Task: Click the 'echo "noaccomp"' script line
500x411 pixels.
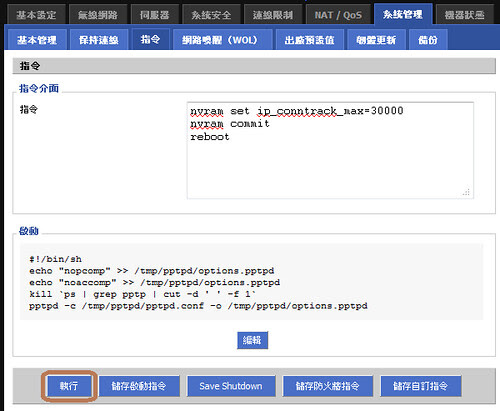Action: click(154, 282)
